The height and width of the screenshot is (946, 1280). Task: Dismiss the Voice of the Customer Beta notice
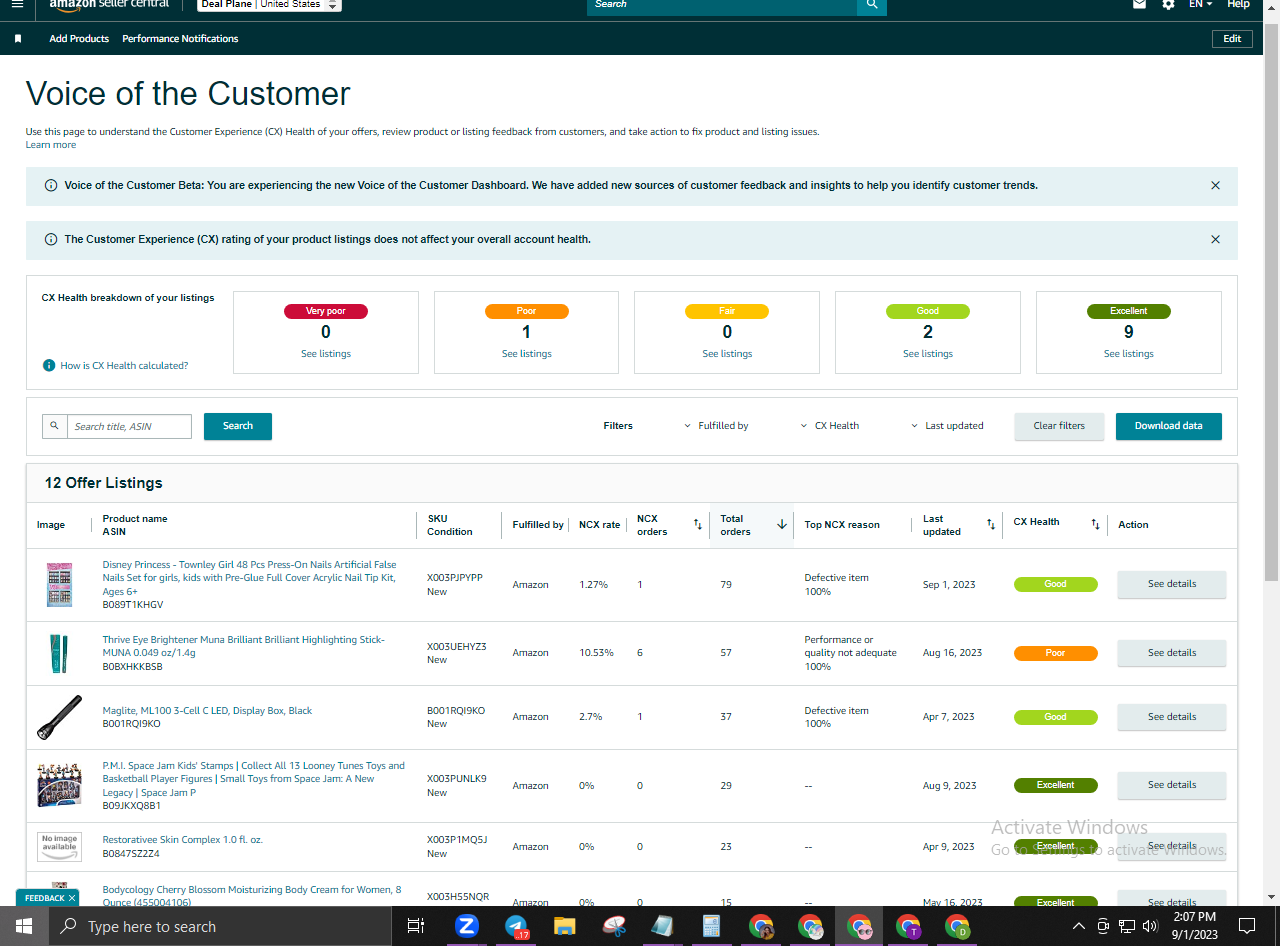[x=1215, y=186]
